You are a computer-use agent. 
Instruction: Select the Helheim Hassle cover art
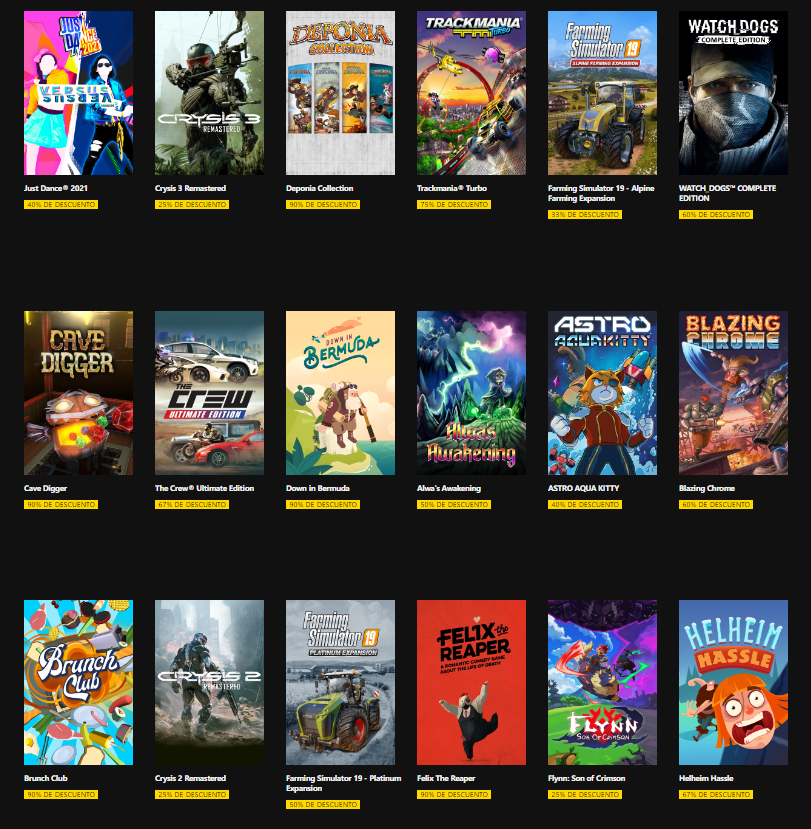[733, 682]
